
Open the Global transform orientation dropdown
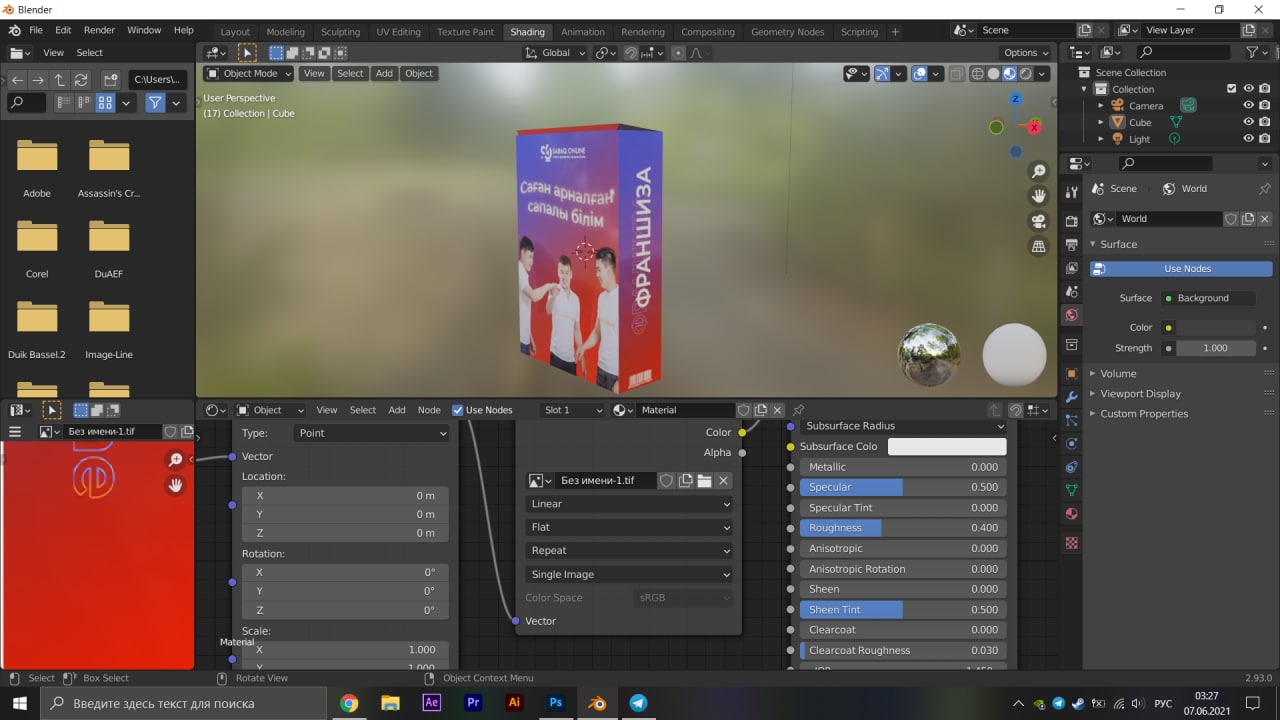(557, 53)
